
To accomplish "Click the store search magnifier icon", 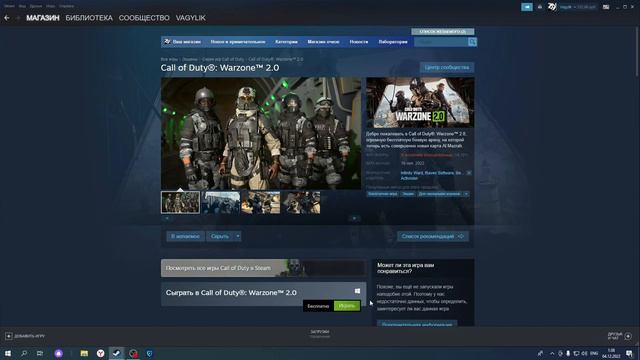I will [x=472, y=42].
